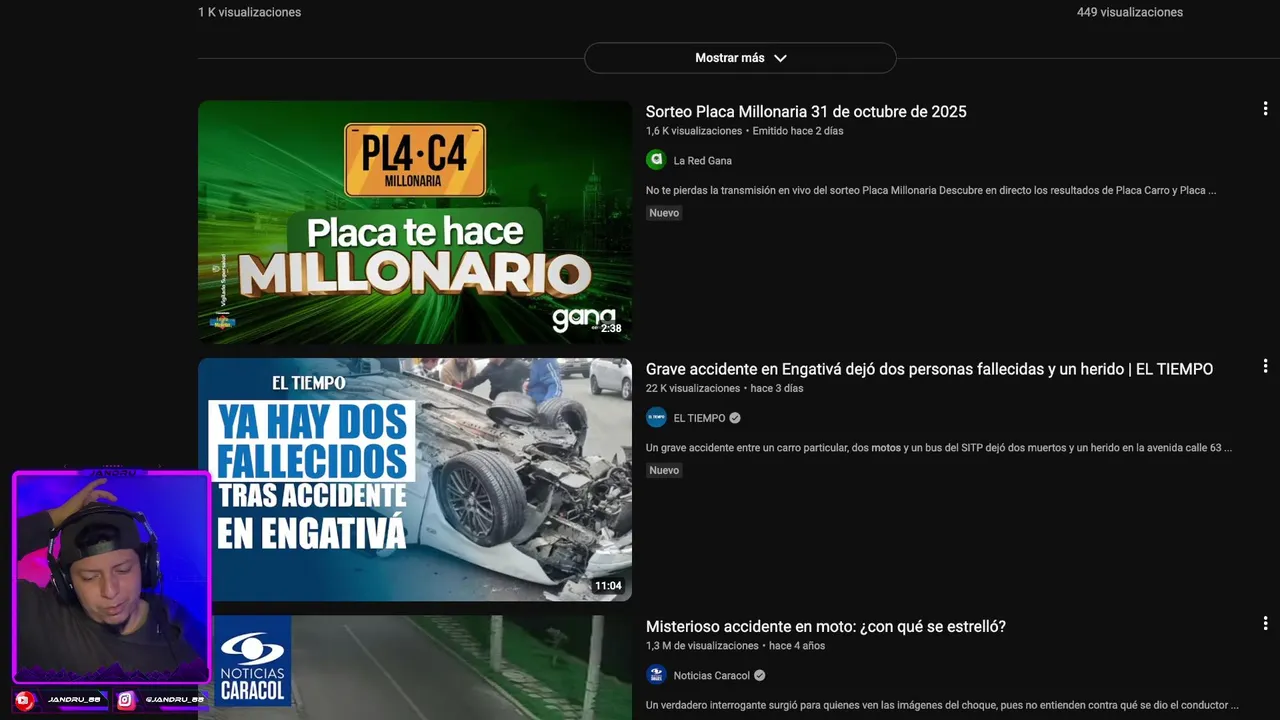Expand results with Mostrar más button

click(740, 58)
